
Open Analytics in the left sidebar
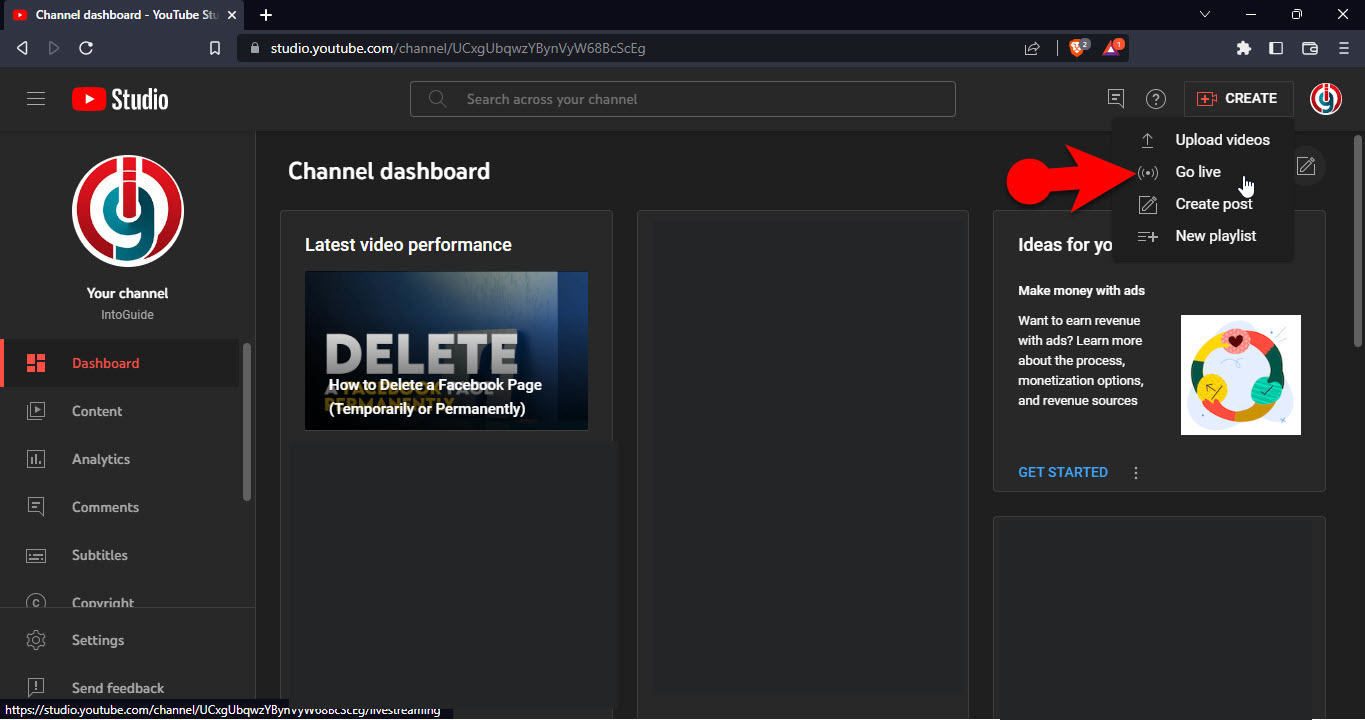coord(101,459)
